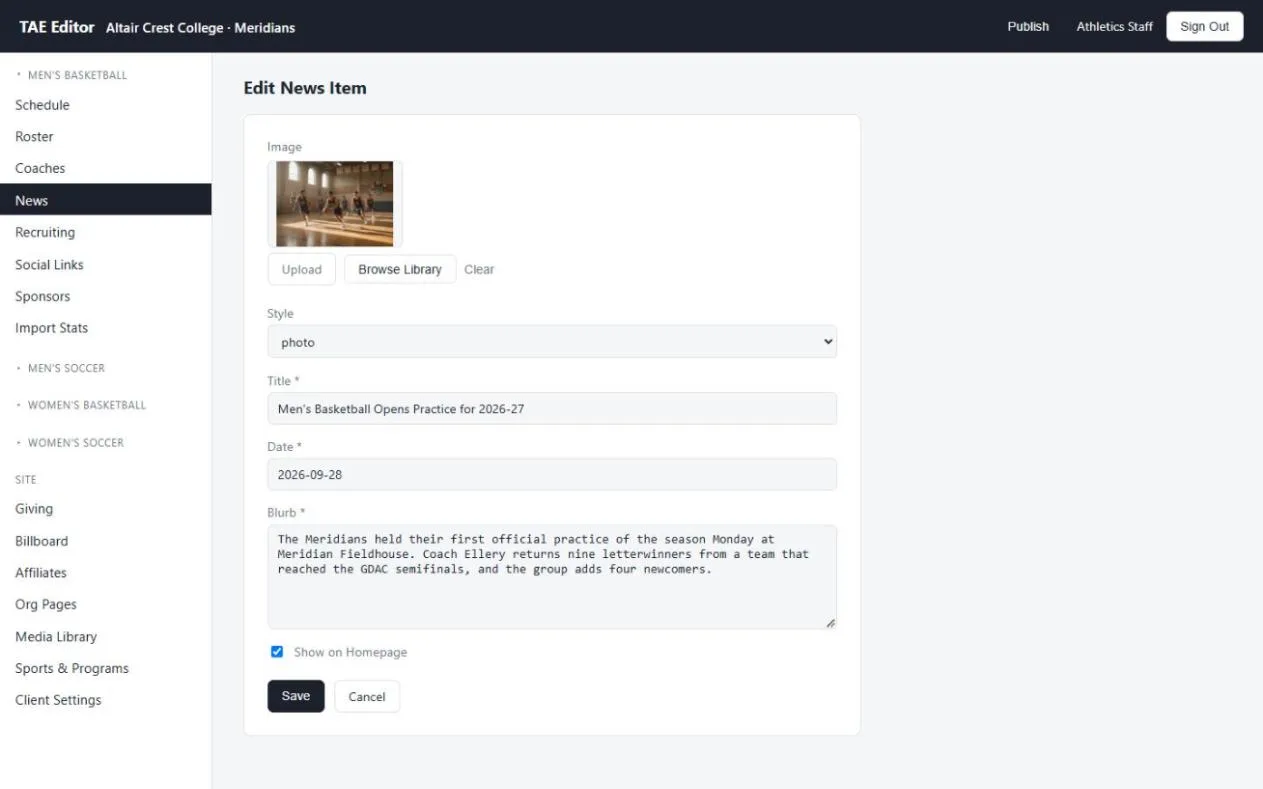
Task: Click into the Date field
Action: 552,474
